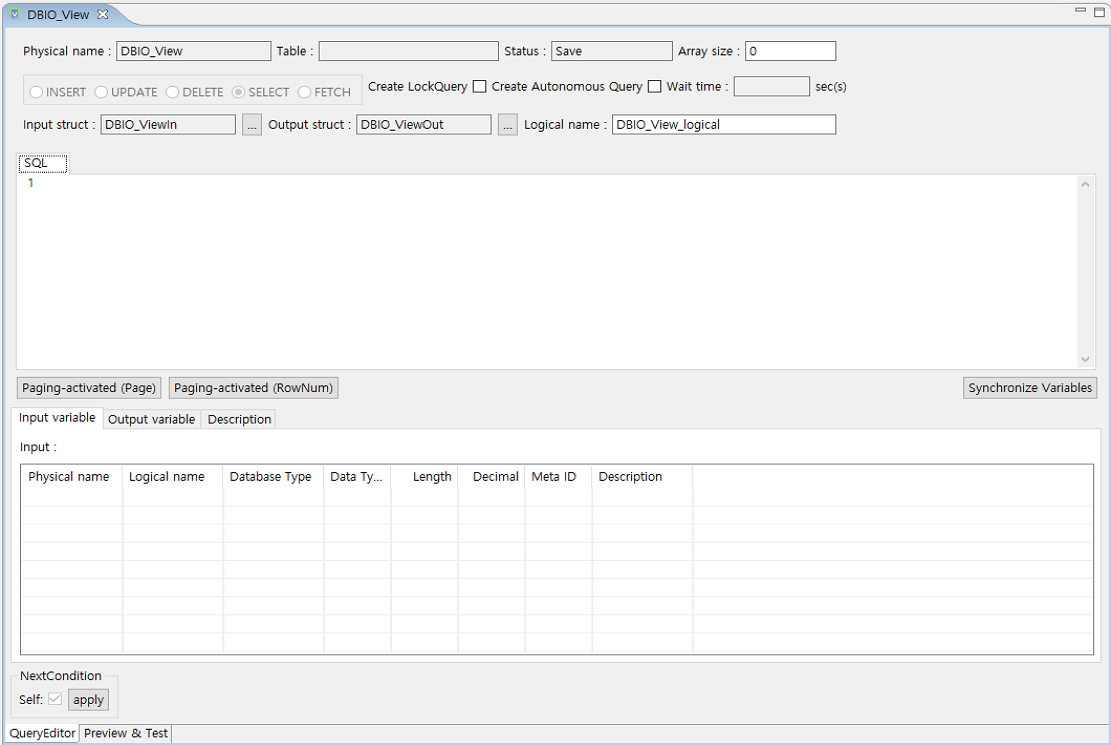Click the Physical name column header
The height and width of the screenshot is (745, 1111).
(x=69, y=477)
